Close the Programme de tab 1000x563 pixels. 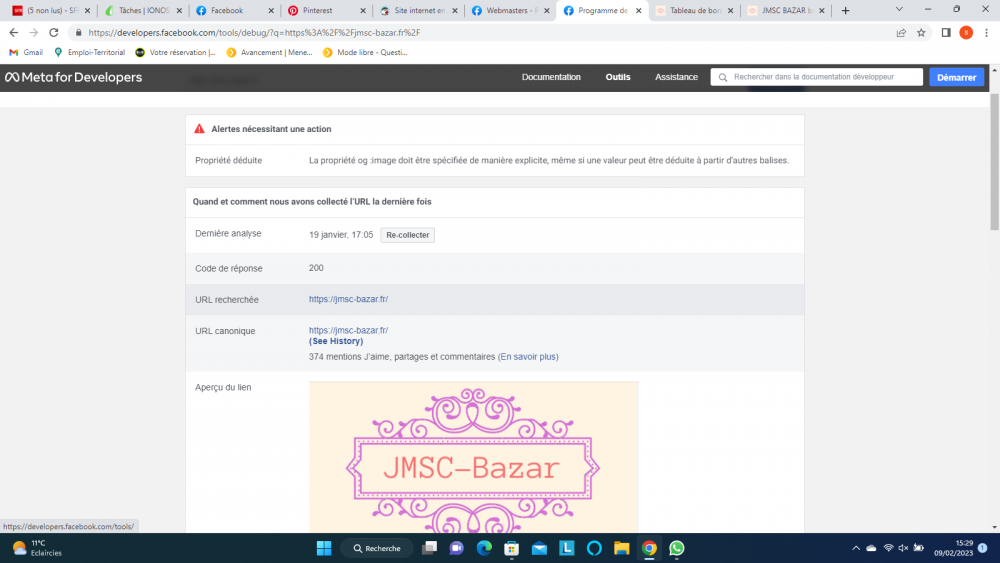coord(638,11)
